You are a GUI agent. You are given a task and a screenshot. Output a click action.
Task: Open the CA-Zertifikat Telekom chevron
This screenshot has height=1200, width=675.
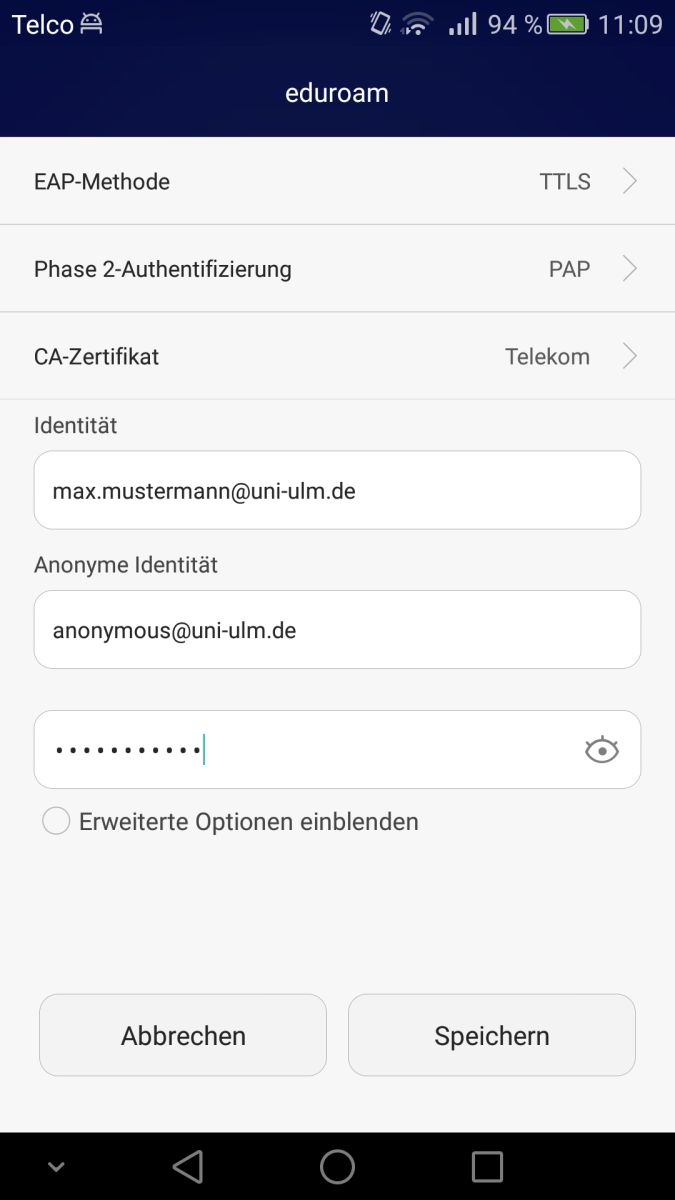629,357
